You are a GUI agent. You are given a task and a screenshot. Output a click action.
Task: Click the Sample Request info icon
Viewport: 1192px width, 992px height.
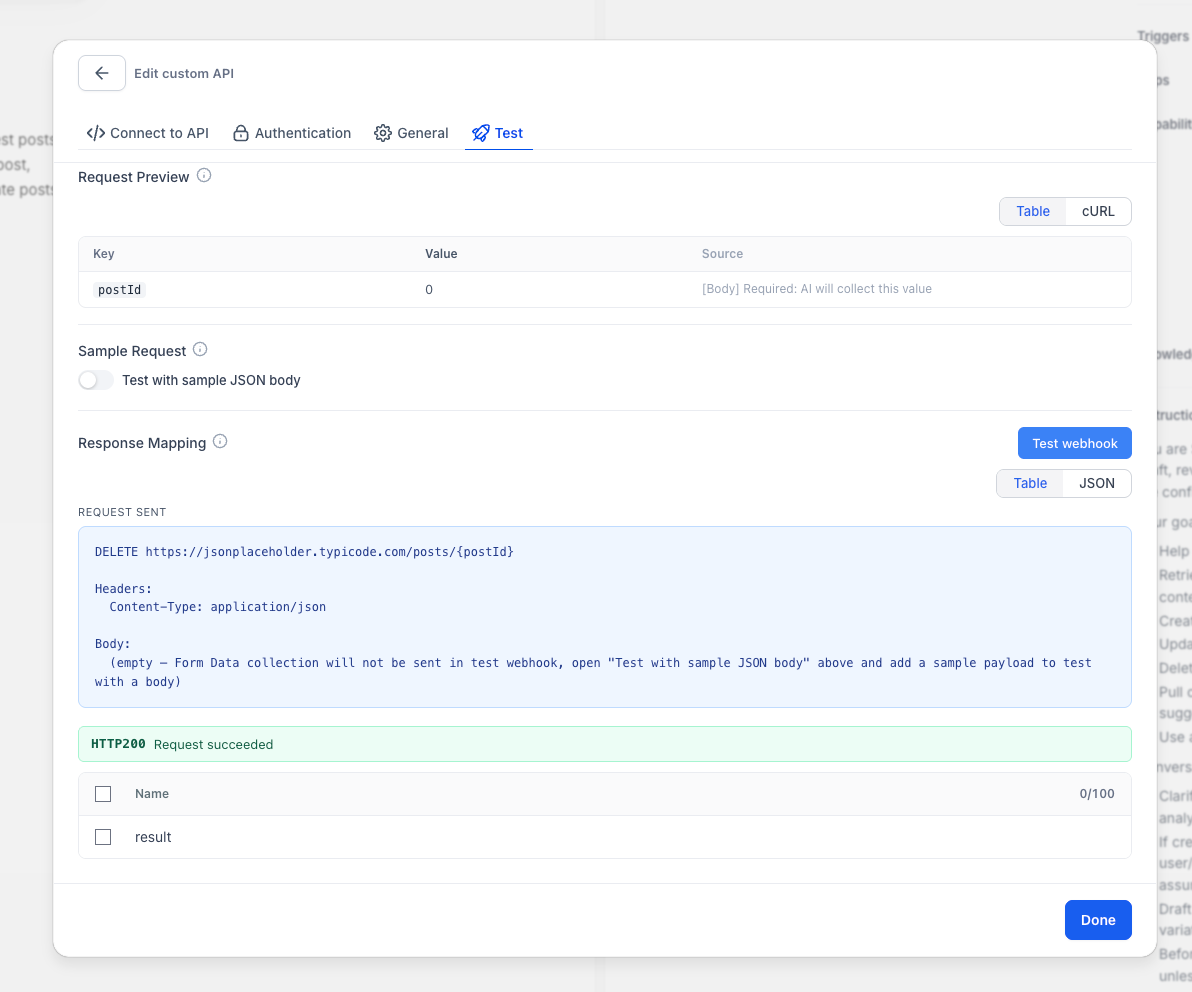[x=200, y=350]
